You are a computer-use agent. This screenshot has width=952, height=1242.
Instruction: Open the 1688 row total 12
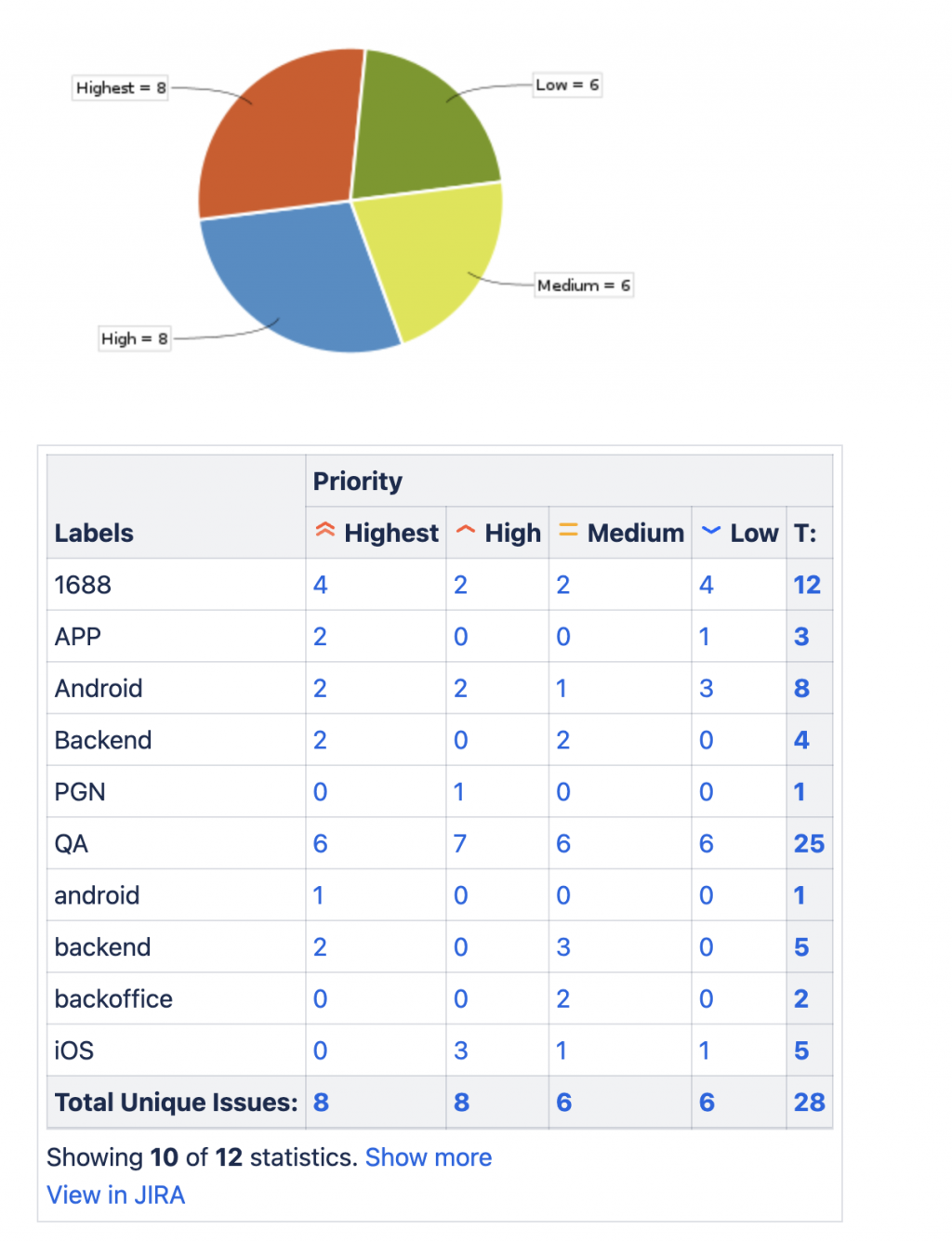coord(807,585)
